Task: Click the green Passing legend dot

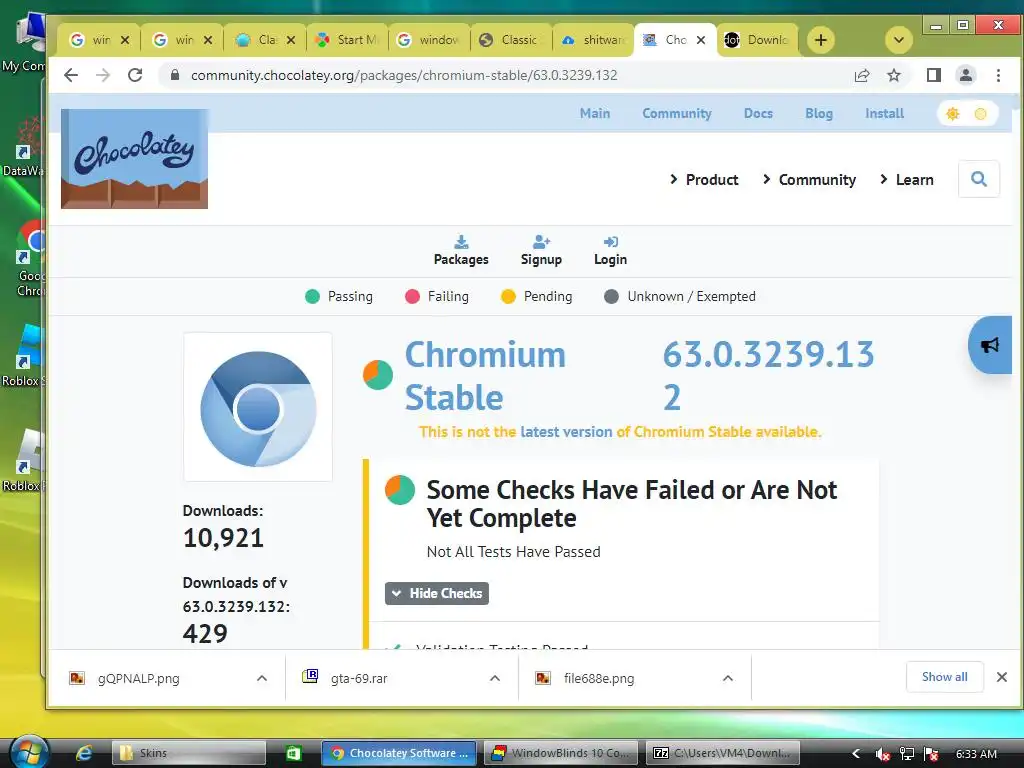Action: coord(312,296)
